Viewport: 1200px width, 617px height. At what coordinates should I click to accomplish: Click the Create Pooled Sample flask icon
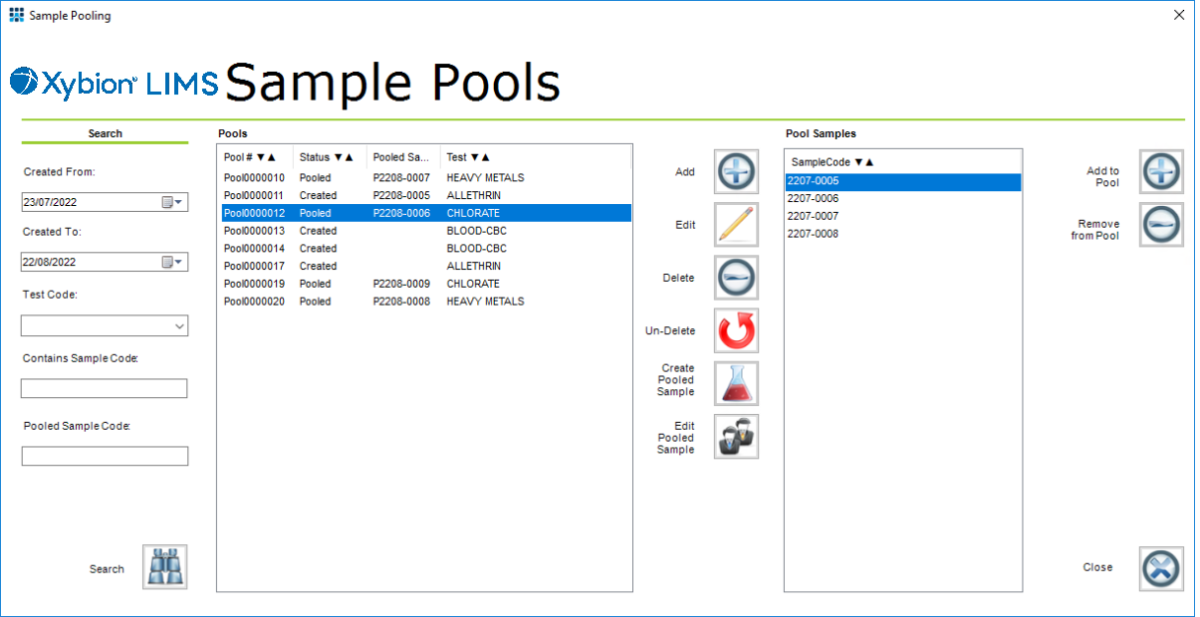coord(736,383)
